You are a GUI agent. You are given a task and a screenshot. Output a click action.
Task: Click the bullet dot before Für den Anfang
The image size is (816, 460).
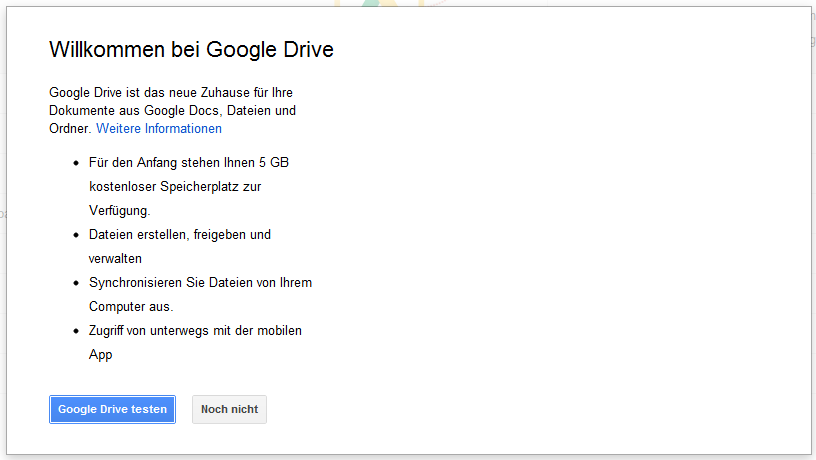pyautogui.click(x=76, y=163)
